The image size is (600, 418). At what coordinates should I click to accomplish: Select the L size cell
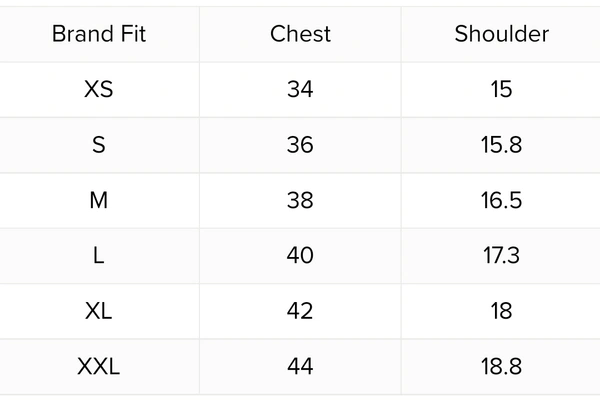tap(99, 255)
